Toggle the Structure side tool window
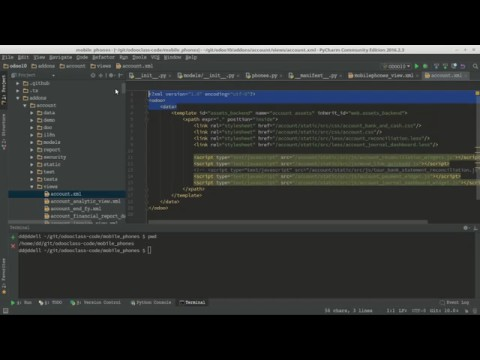The width and height of the screenshot is (480, 360). [x=4, y=132]
